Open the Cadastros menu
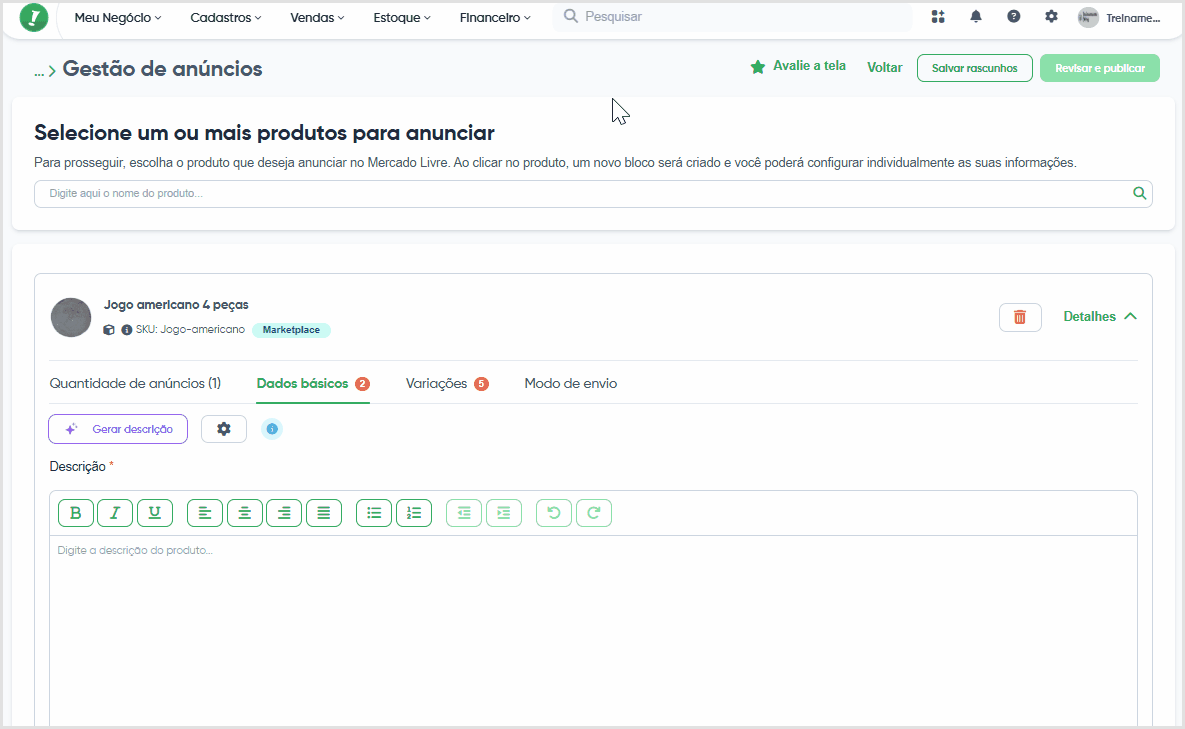Viewport: 1185px width, 729px height. 226,17
